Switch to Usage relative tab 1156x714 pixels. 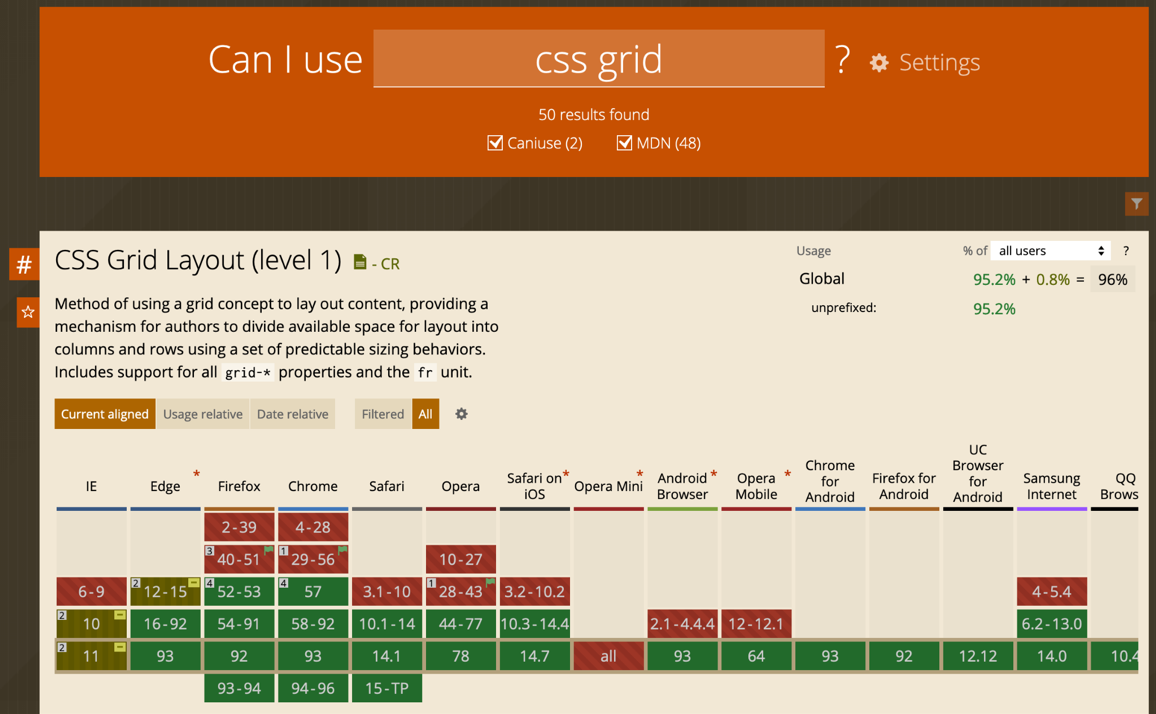point(203,414)
